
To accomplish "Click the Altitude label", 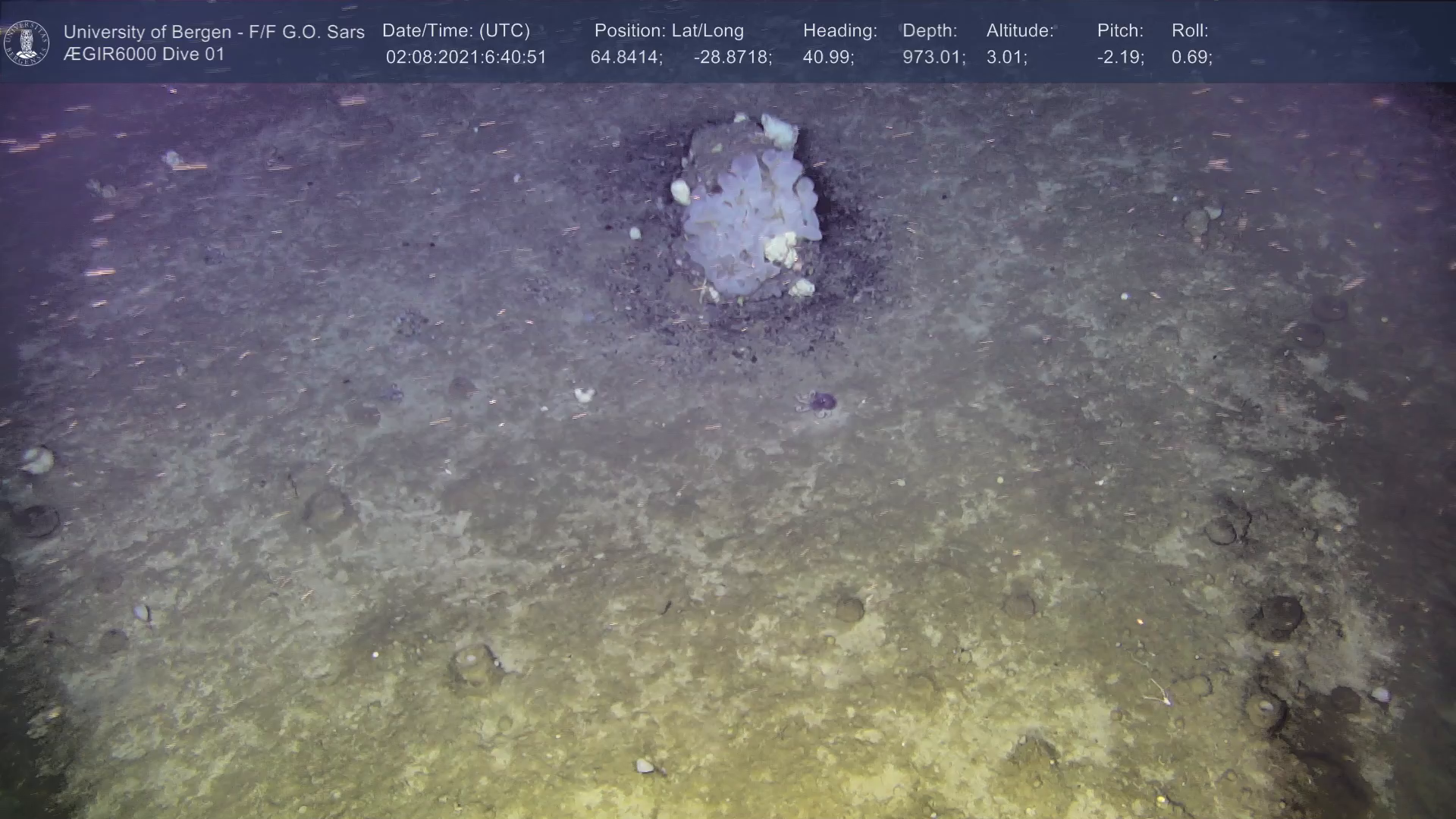I will tap(1020, 31).
